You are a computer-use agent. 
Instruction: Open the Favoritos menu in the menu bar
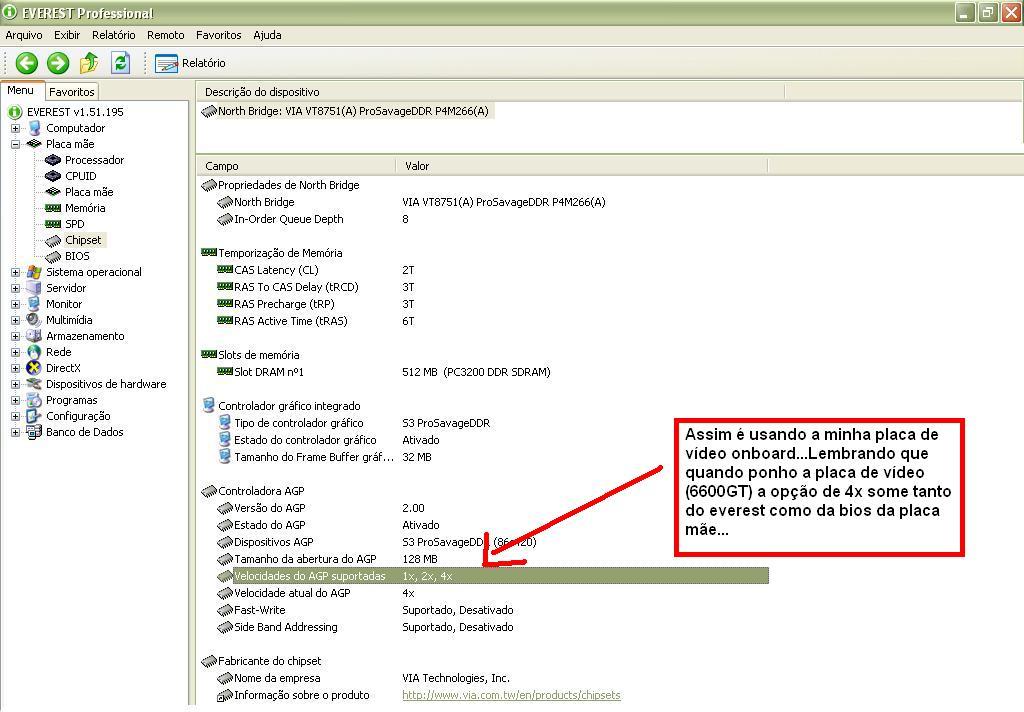click(x=218, y=35)
